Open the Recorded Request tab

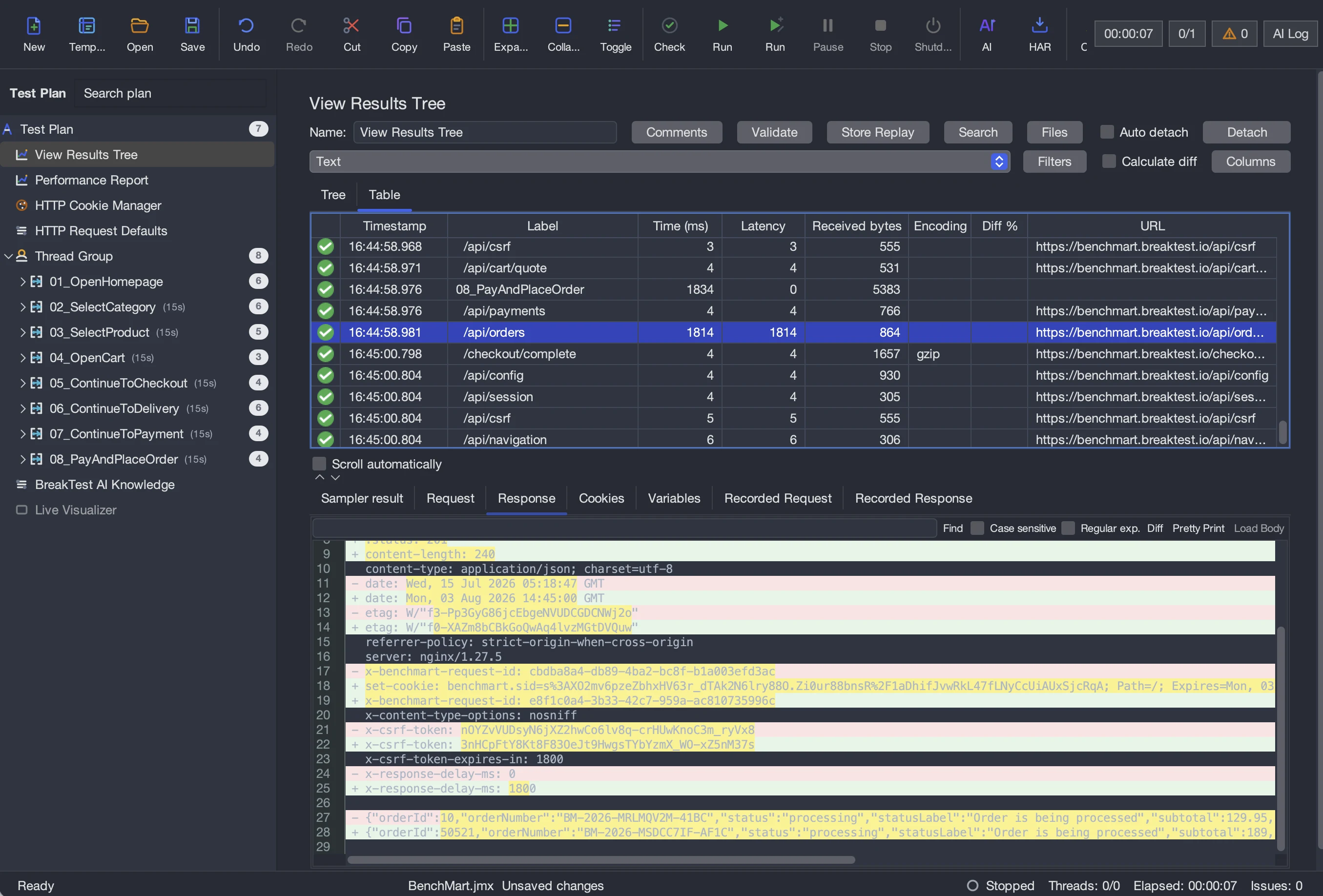pyautogui.click(x=777, y=498)
